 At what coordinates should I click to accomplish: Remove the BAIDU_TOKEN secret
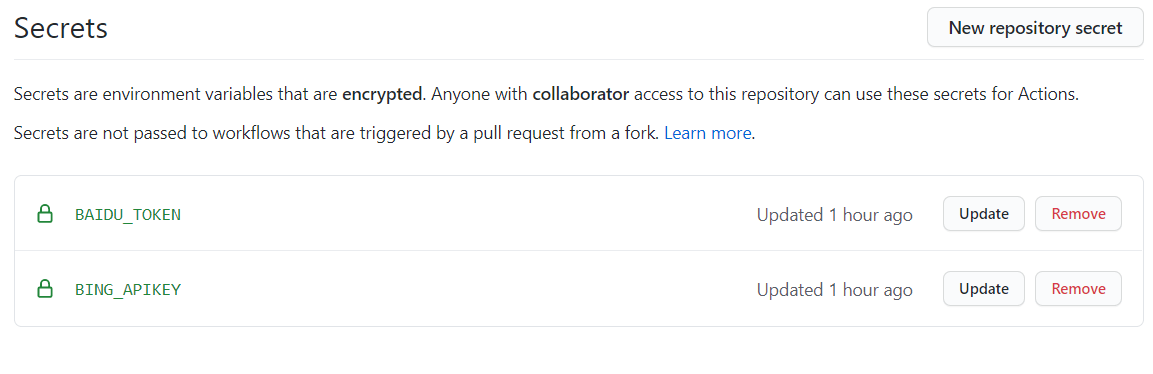pyautogui.click(x=1078, y=214)
